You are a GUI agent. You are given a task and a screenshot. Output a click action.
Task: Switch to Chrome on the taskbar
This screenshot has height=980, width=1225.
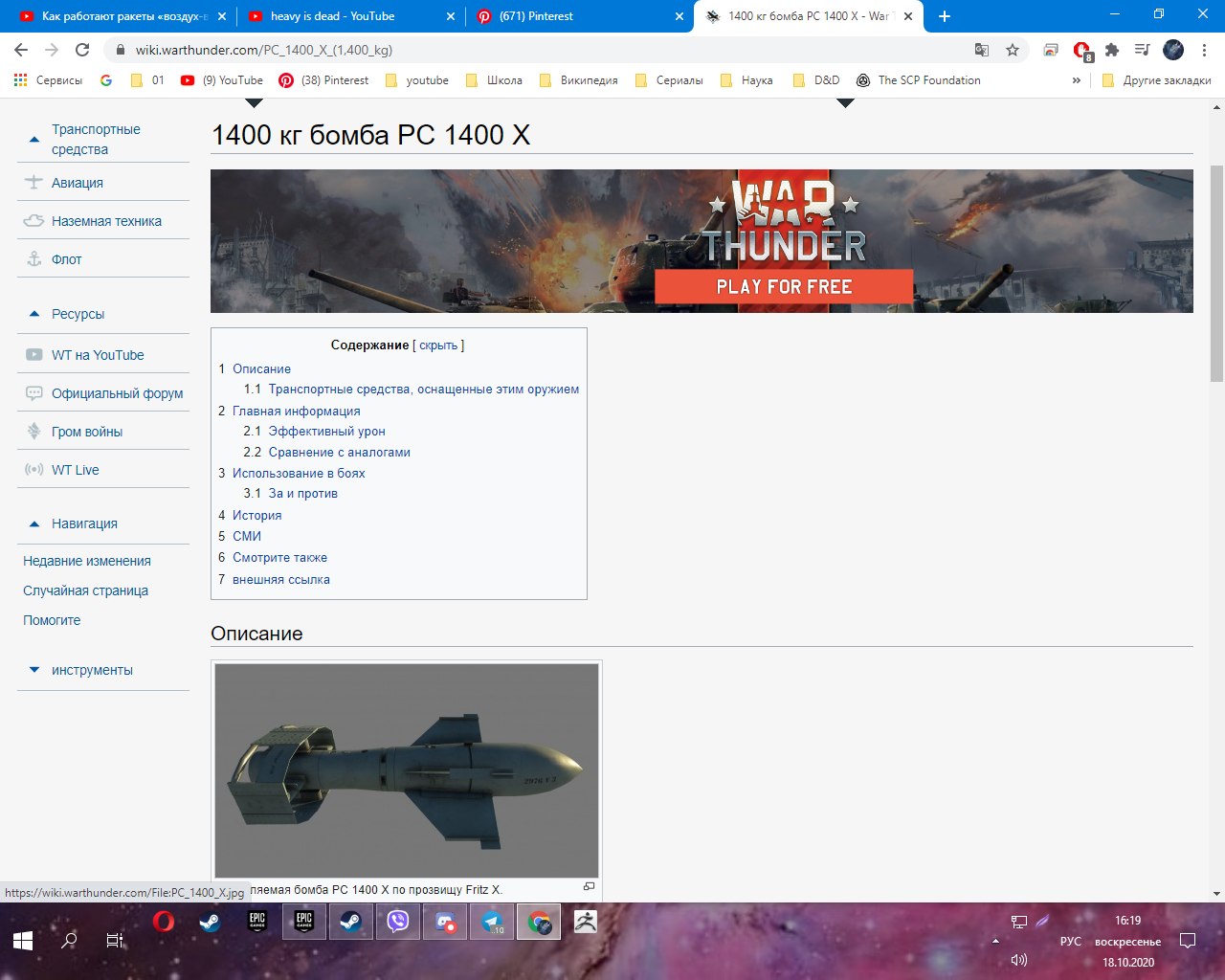(x=539, y=923)
